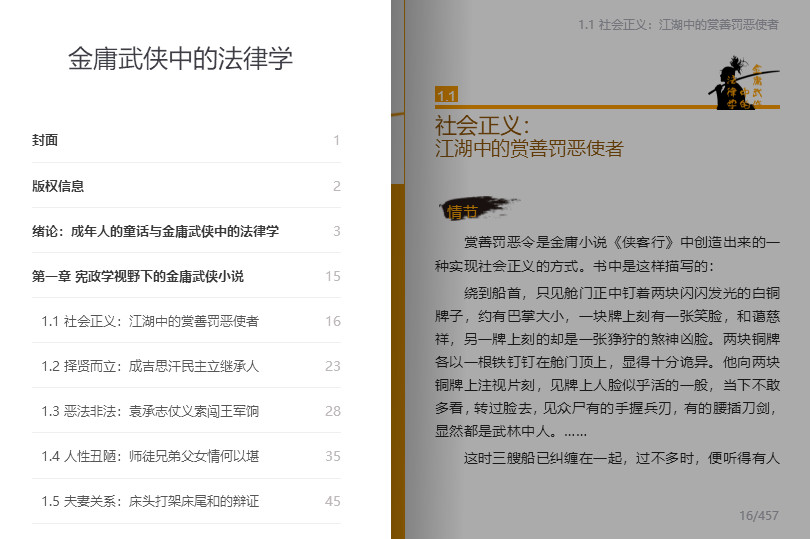
Task: Open section 1.3 恶法非法
Action: point(150,411)
